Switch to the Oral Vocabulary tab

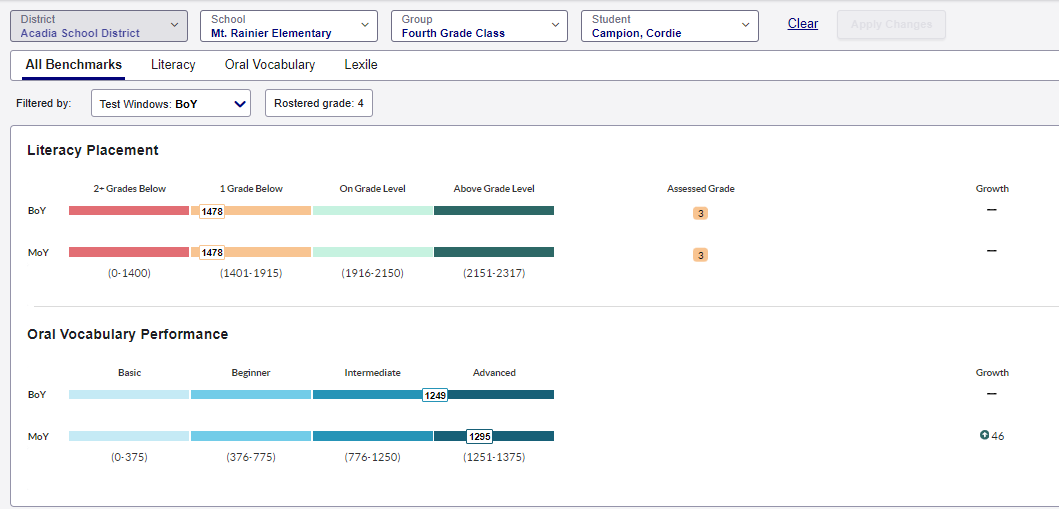click(270, 65)
